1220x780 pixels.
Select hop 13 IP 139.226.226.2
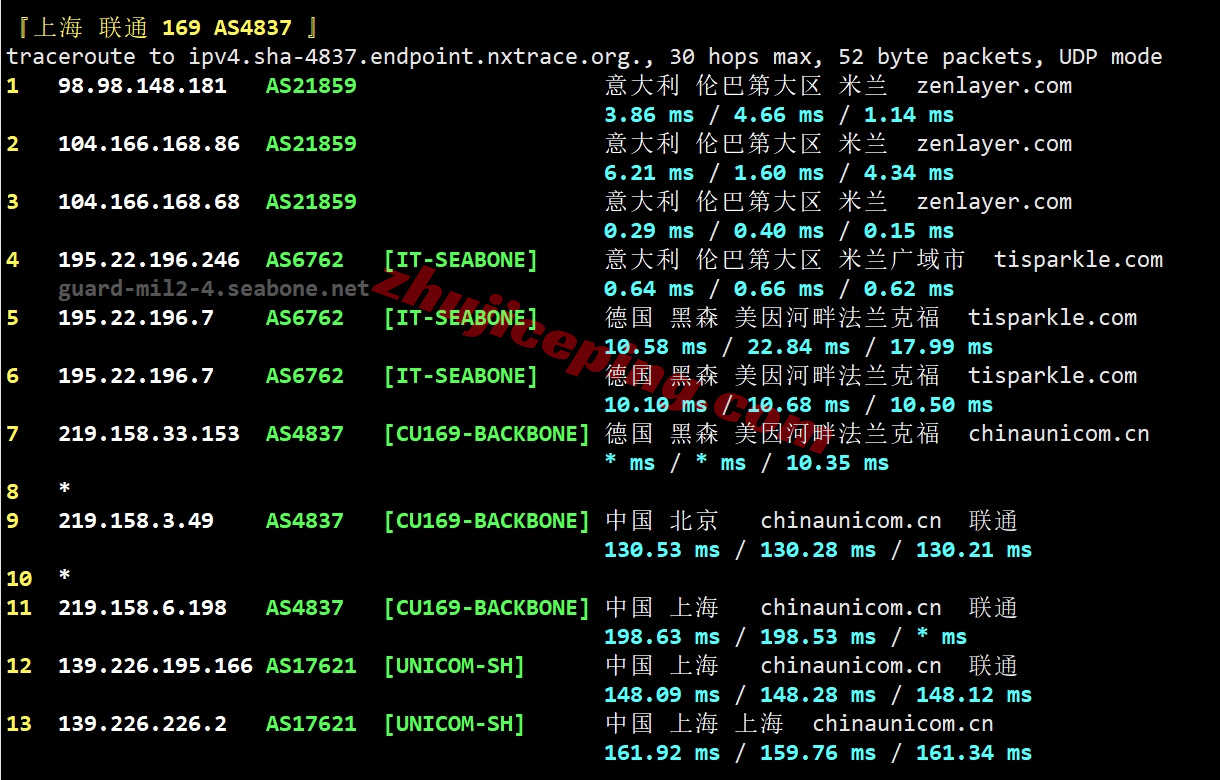point(142,724)
